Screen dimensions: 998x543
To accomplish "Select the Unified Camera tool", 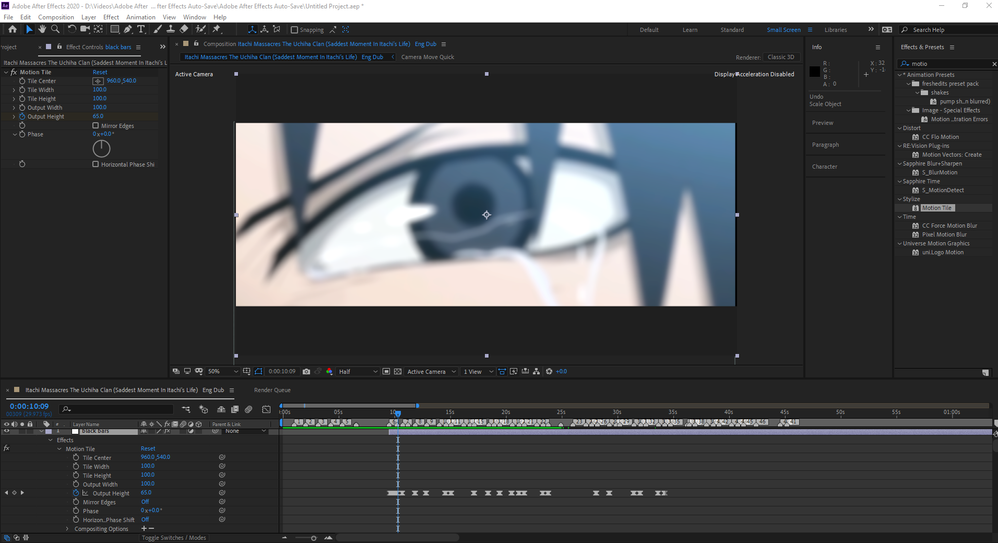I will [x=85, y=29].
